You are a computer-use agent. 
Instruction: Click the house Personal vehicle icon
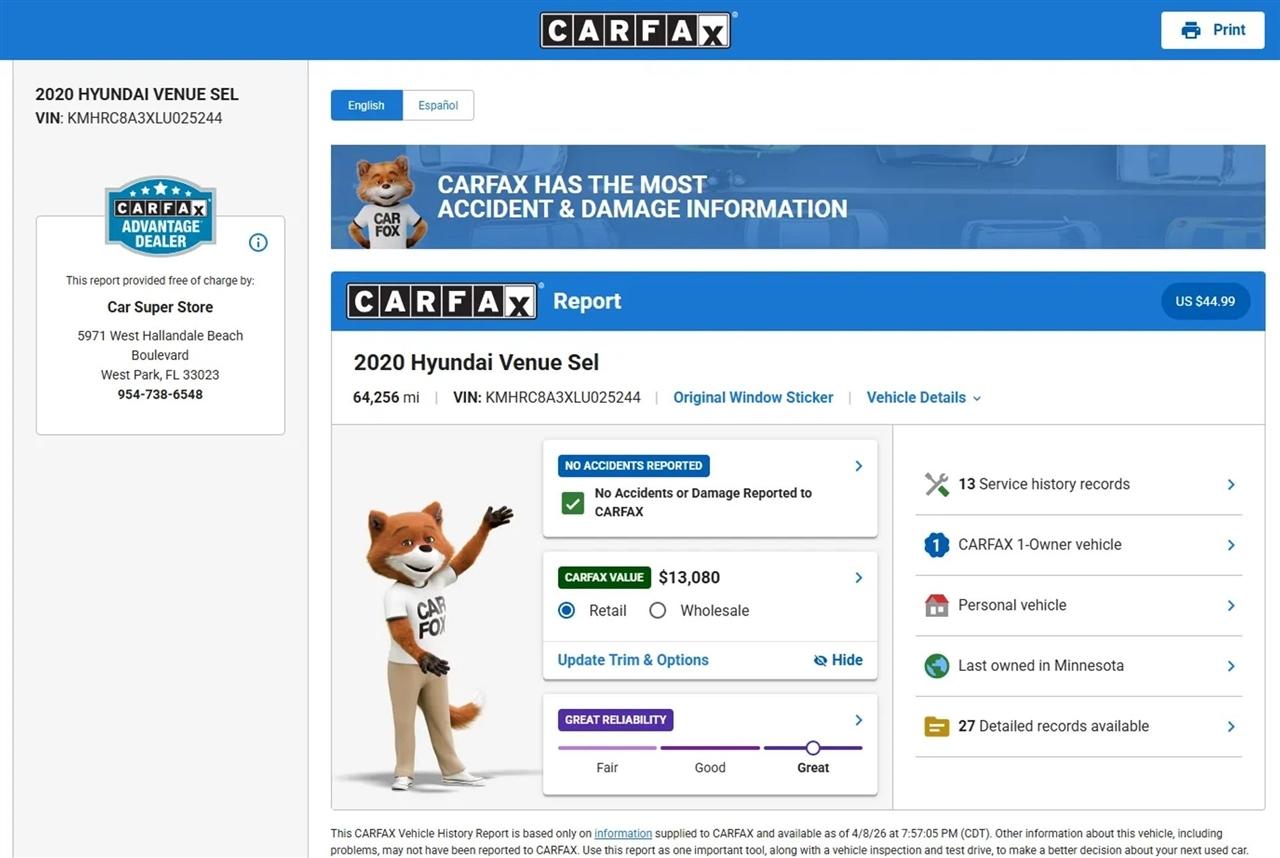click(936, 605)
